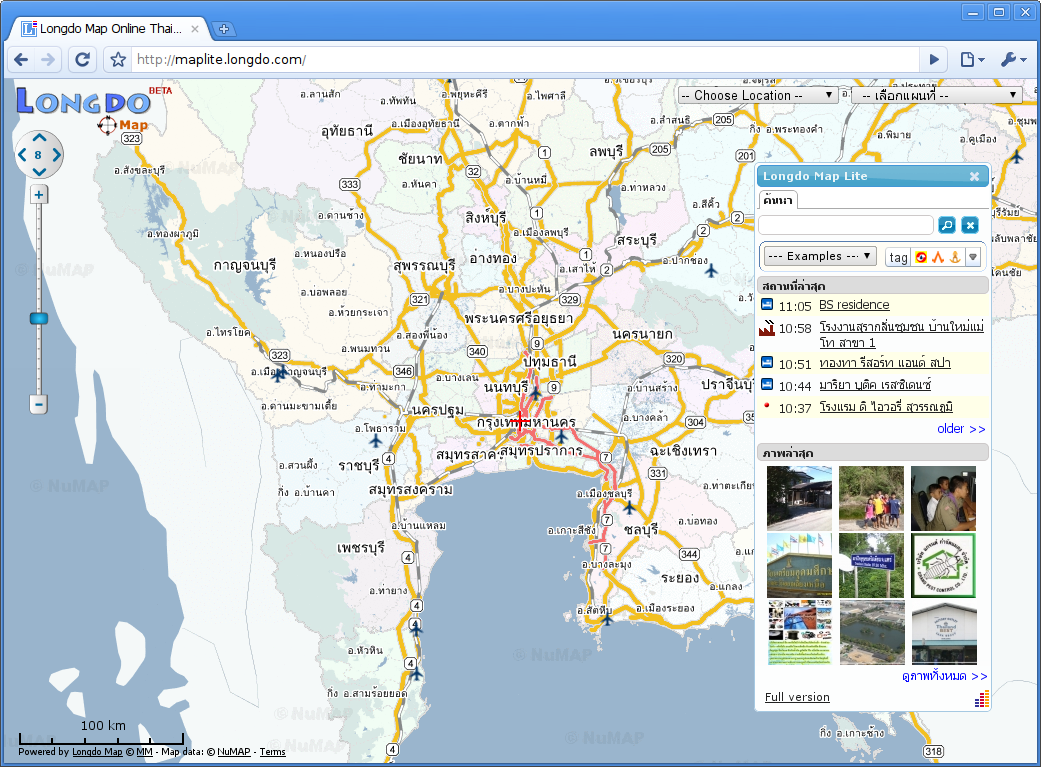
Task: Open the 10:51 ทองทา รีสอร์ท link
Action: [x=884, y=363]
